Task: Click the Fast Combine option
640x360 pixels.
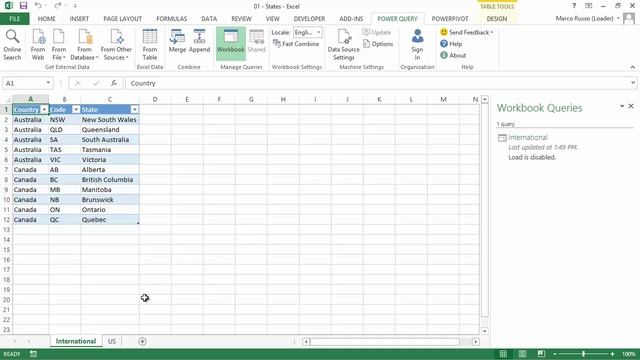Action: tap(296, 44)
